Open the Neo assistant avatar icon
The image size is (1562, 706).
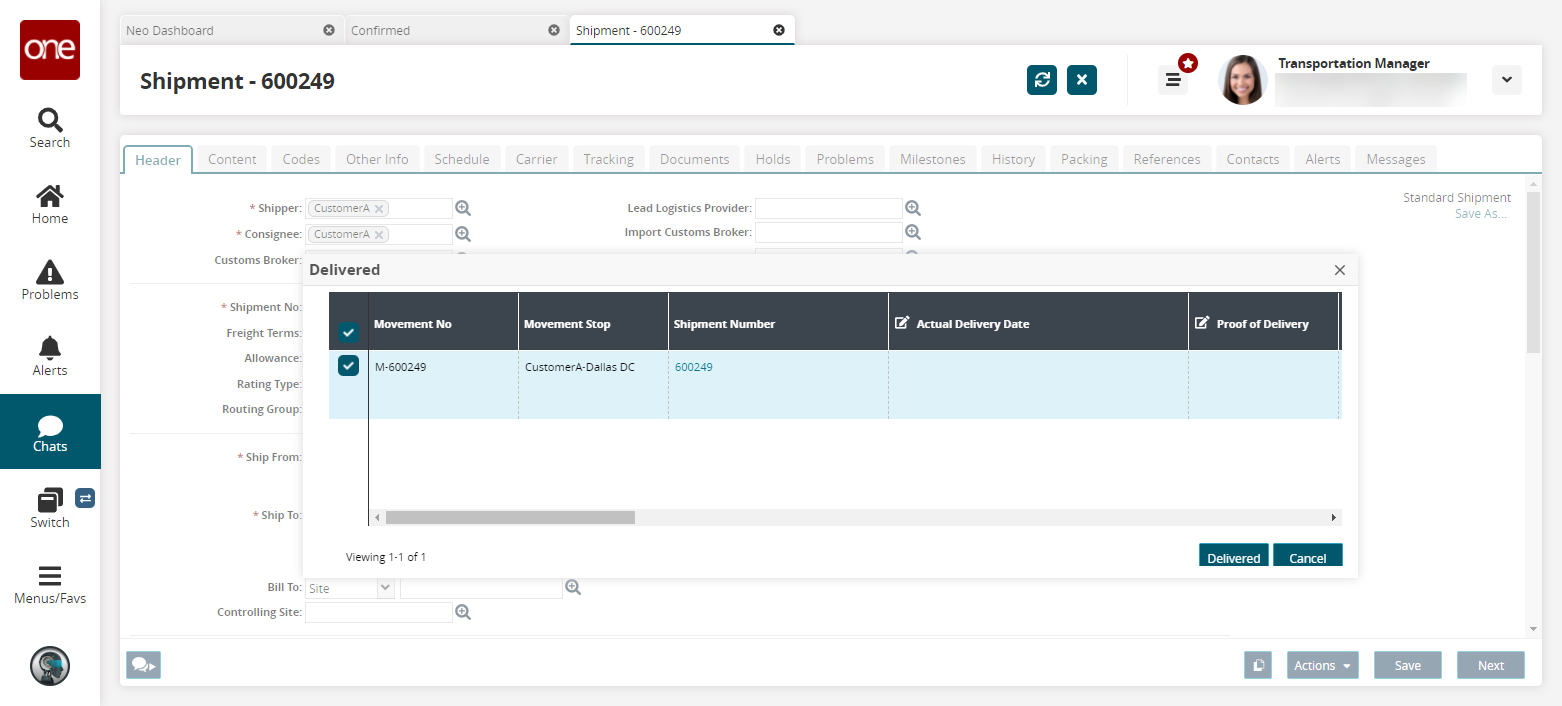49,665
